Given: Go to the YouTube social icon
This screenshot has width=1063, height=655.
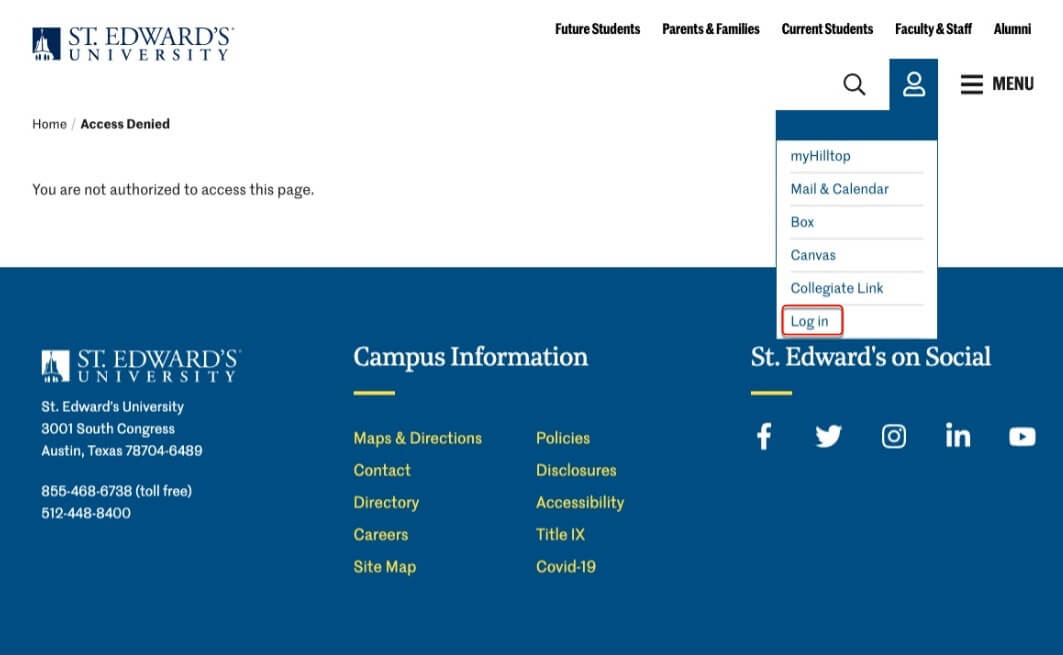Looking at the screenshot, I should pos(1022,436).
